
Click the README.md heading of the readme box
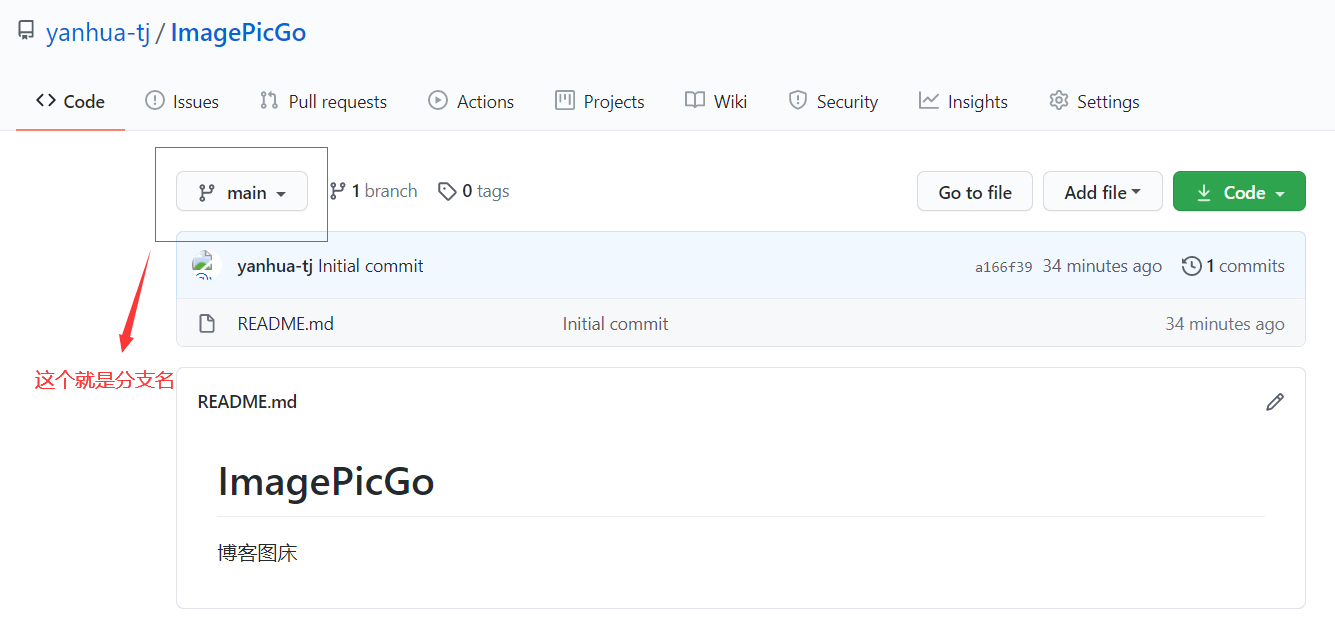click(247, 402)
